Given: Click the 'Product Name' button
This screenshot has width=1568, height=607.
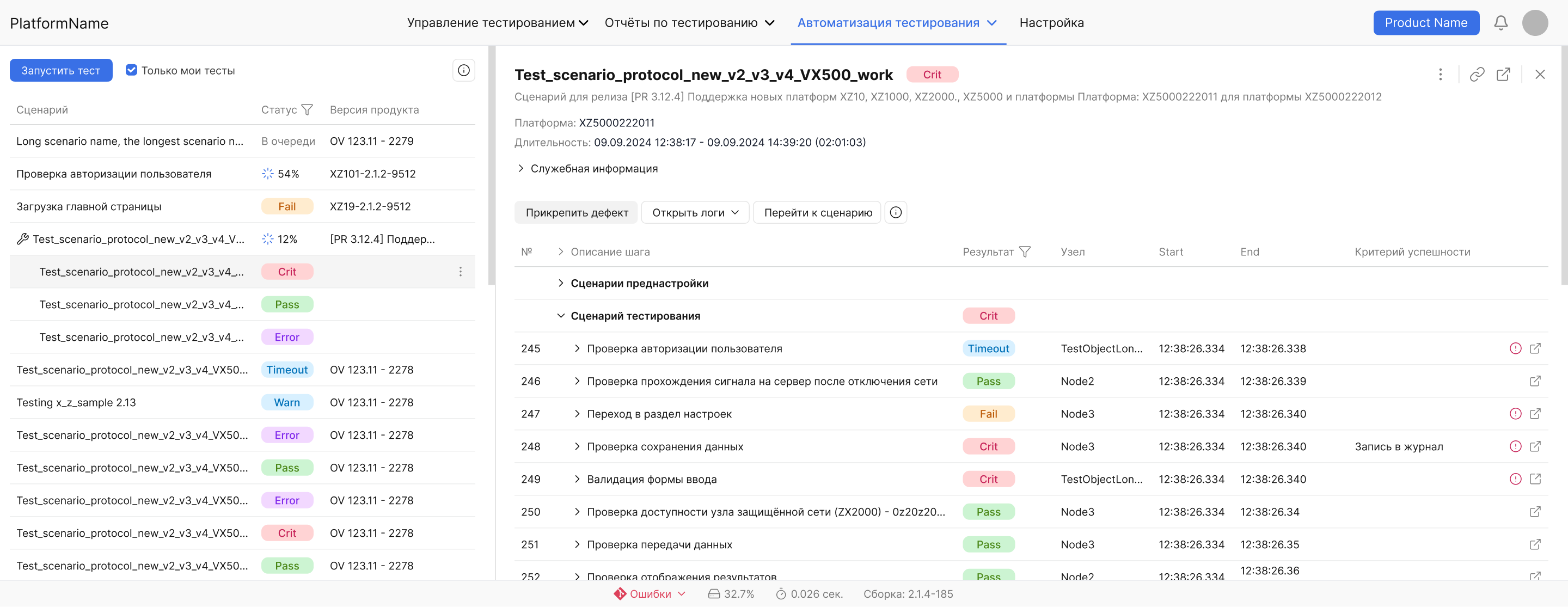Looking at the screenshot, I should (x=1425, y=23).
